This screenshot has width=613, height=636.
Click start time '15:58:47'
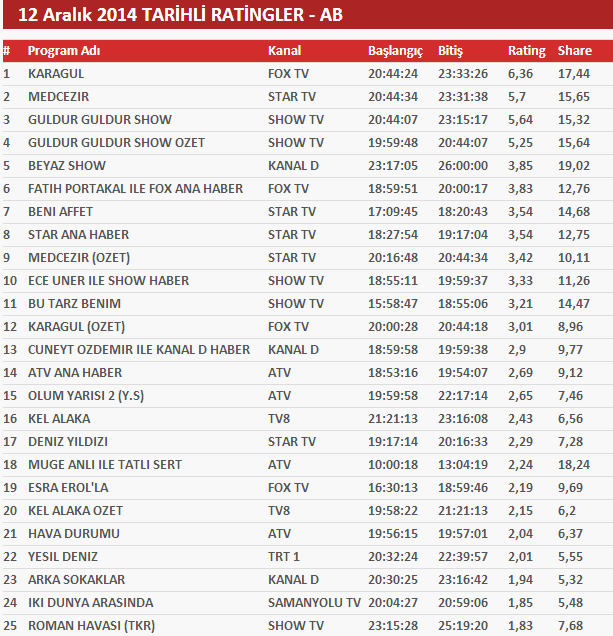[x=393, y=304]
